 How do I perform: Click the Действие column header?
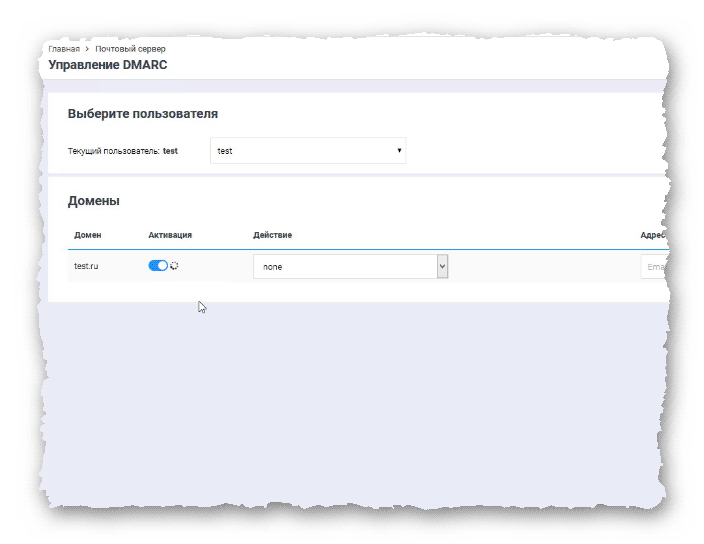pyautogui.click(x=273, y=235)
